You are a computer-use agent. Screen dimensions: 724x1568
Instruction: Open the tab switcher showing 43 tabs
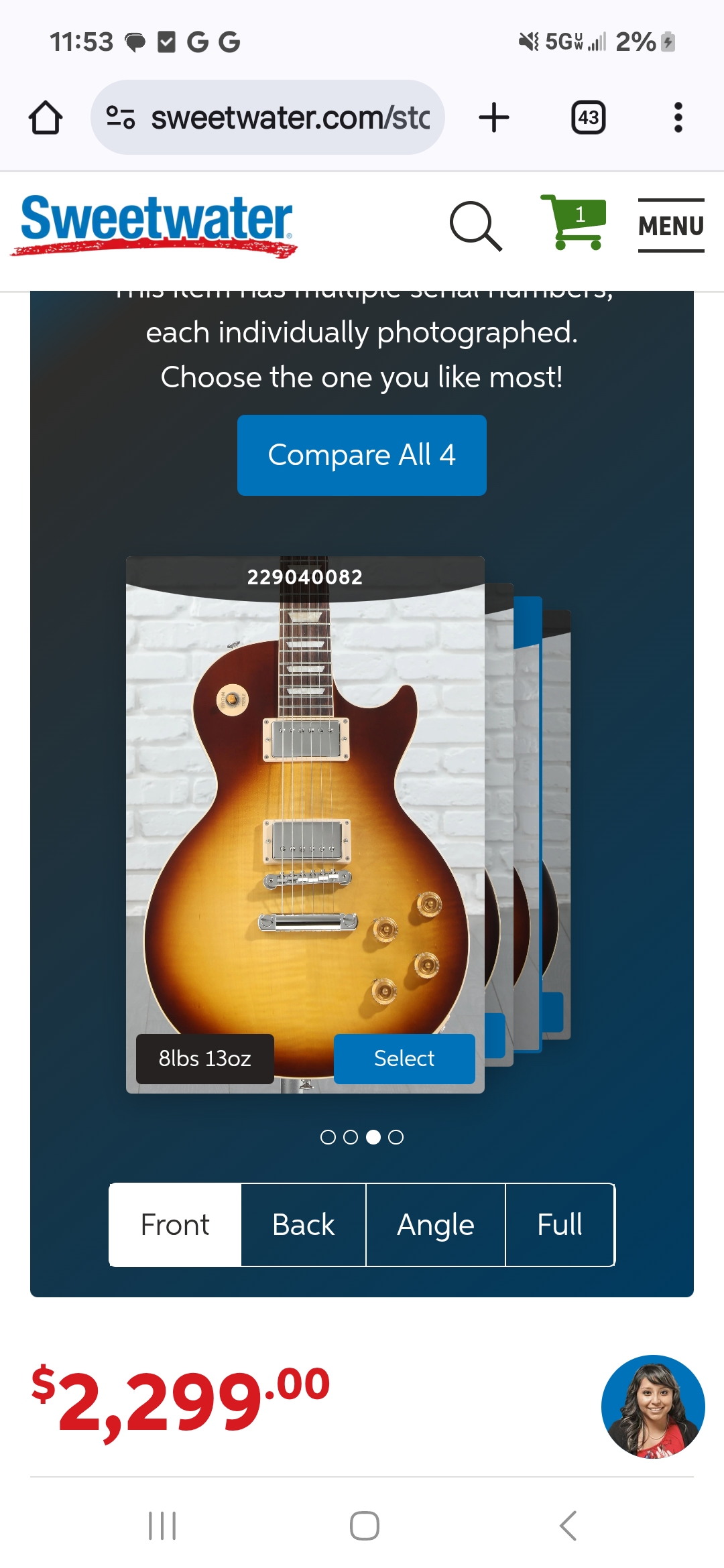click(x=589, y=118)
